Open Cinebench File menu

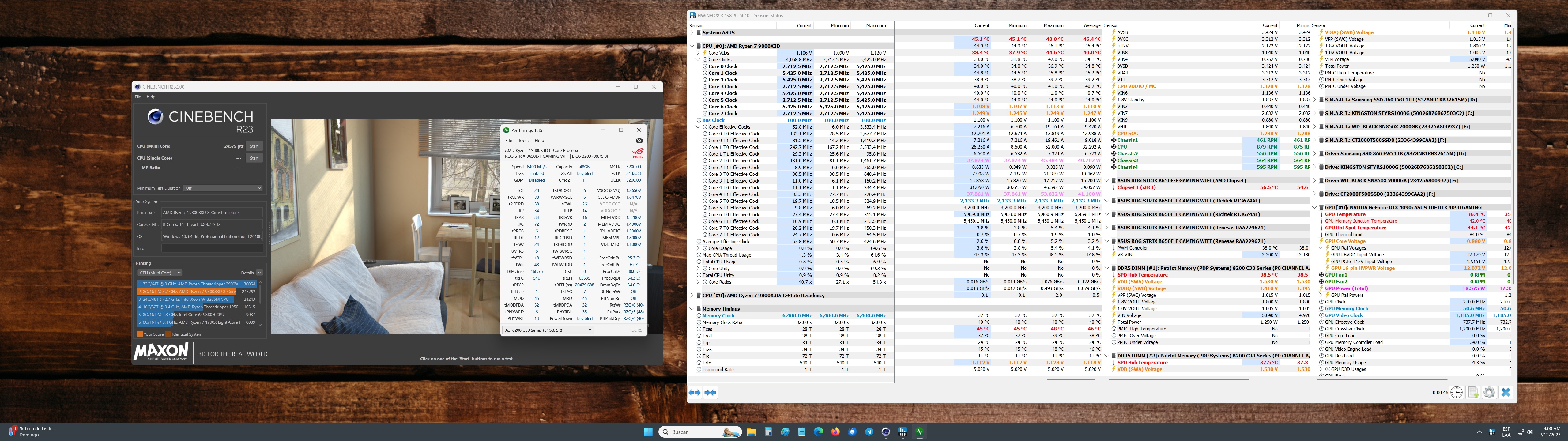138,97
